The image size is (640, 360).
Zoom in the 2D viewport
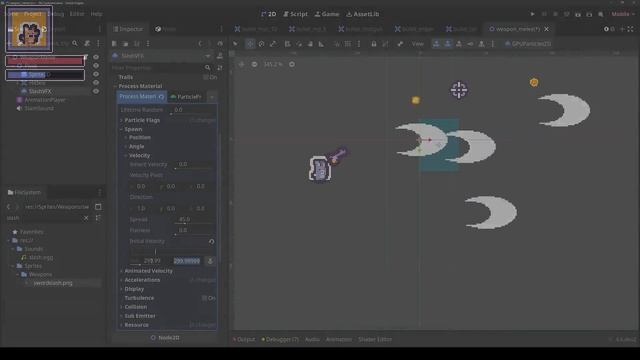tap(292, 64)
